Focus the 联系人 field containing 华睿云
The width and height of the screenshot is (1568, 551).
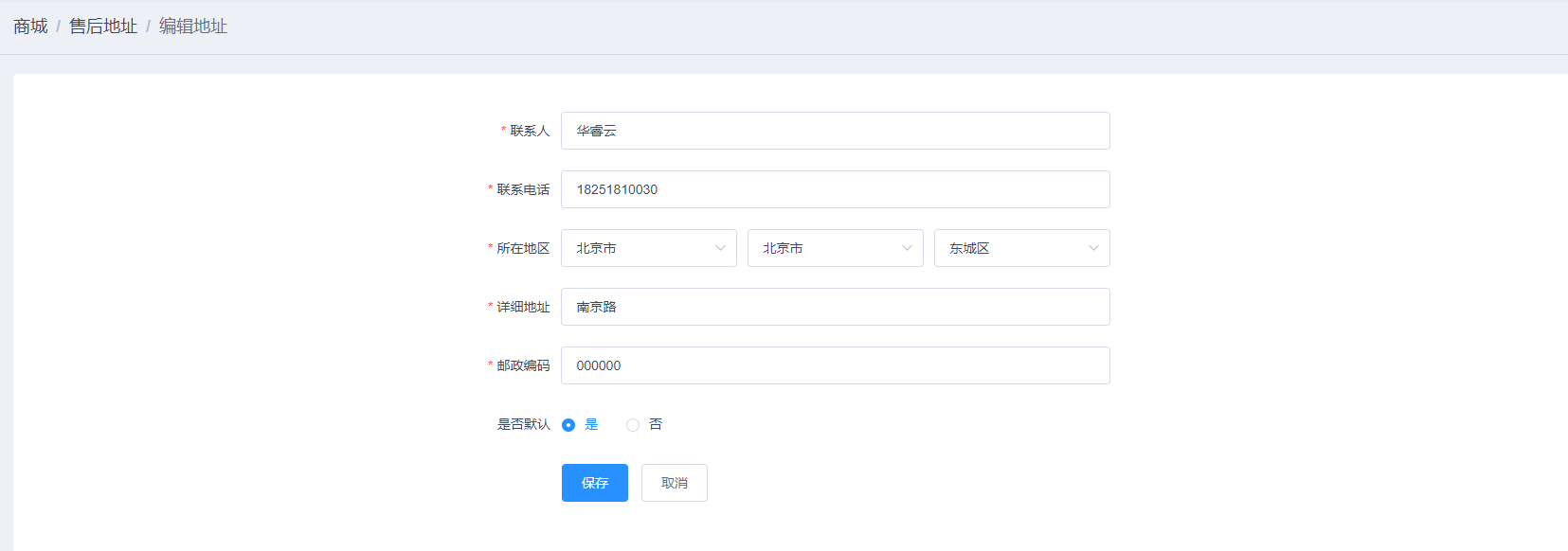tap(835, 131)
